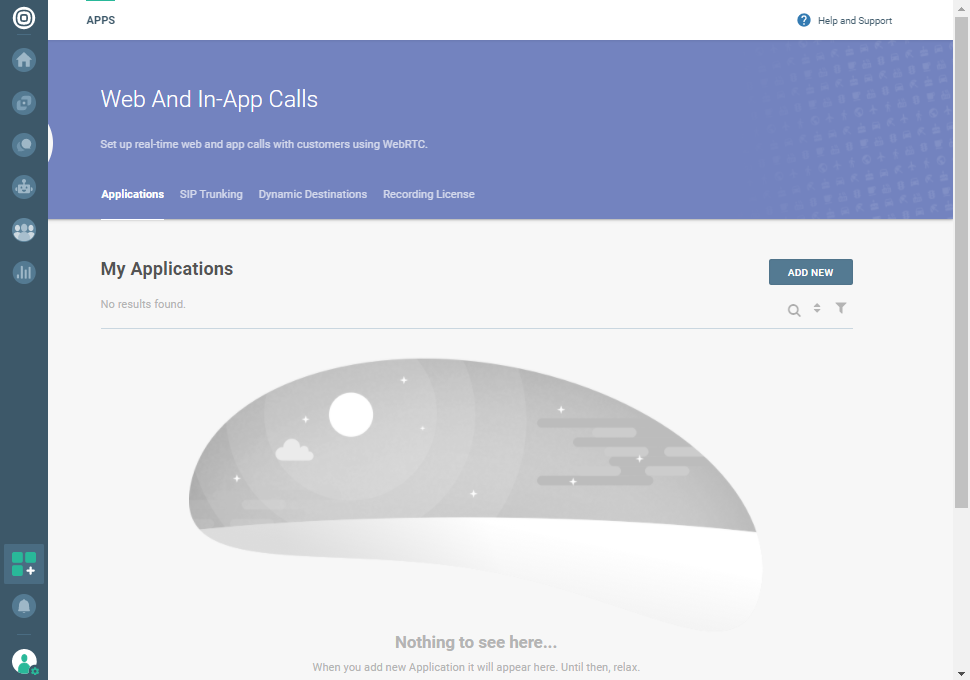Select the Applications tab

(x=132, y=194)
